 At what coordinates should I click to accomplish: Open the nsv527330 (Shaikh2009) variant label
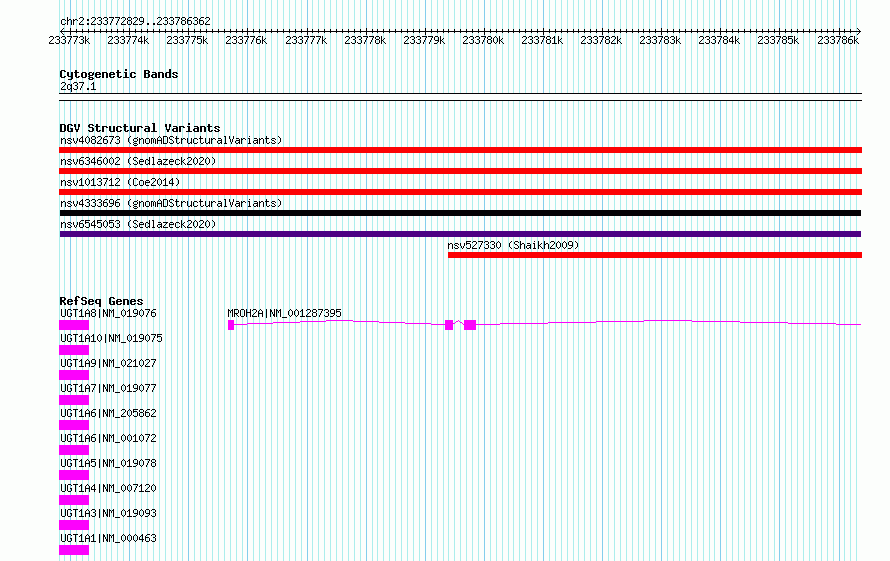[x=513, y=245]
